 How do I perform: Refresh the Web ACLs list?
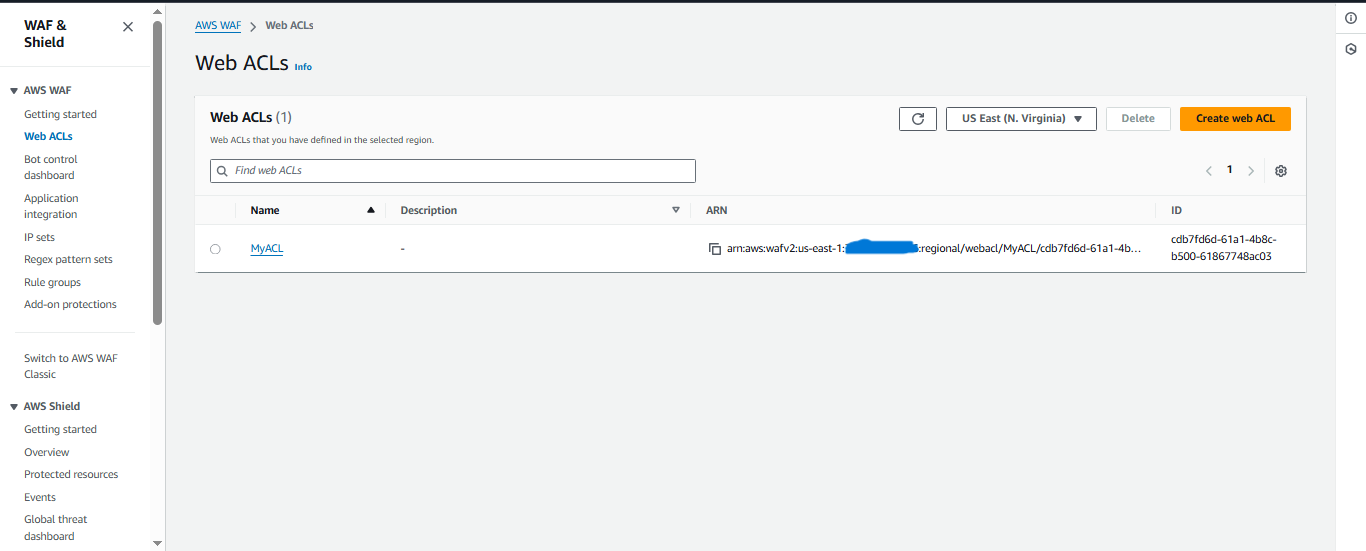point(918,119)
